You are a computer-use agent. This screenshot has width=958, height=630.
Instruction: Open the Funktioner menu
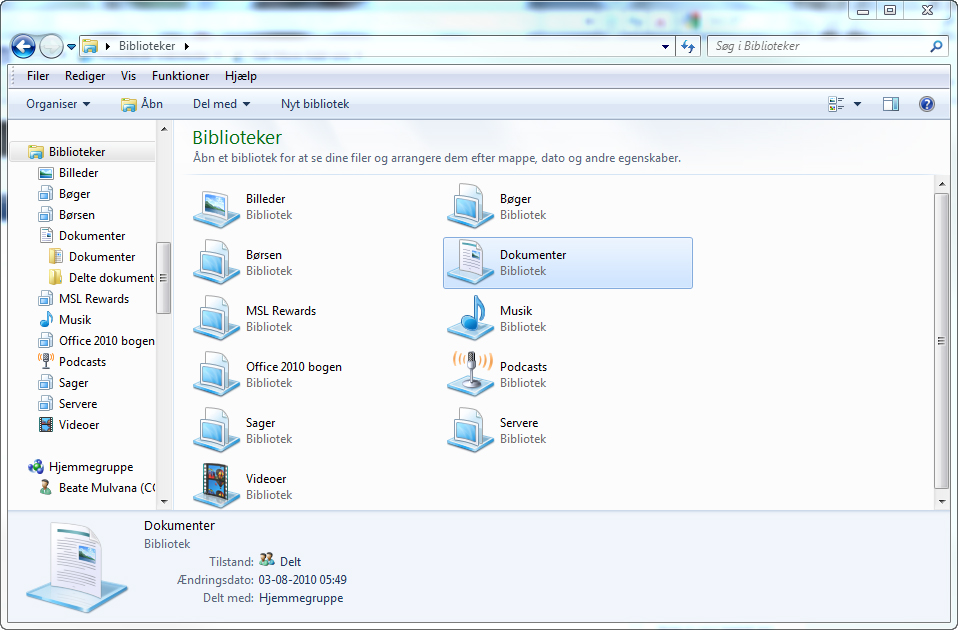tap(180, 76)
